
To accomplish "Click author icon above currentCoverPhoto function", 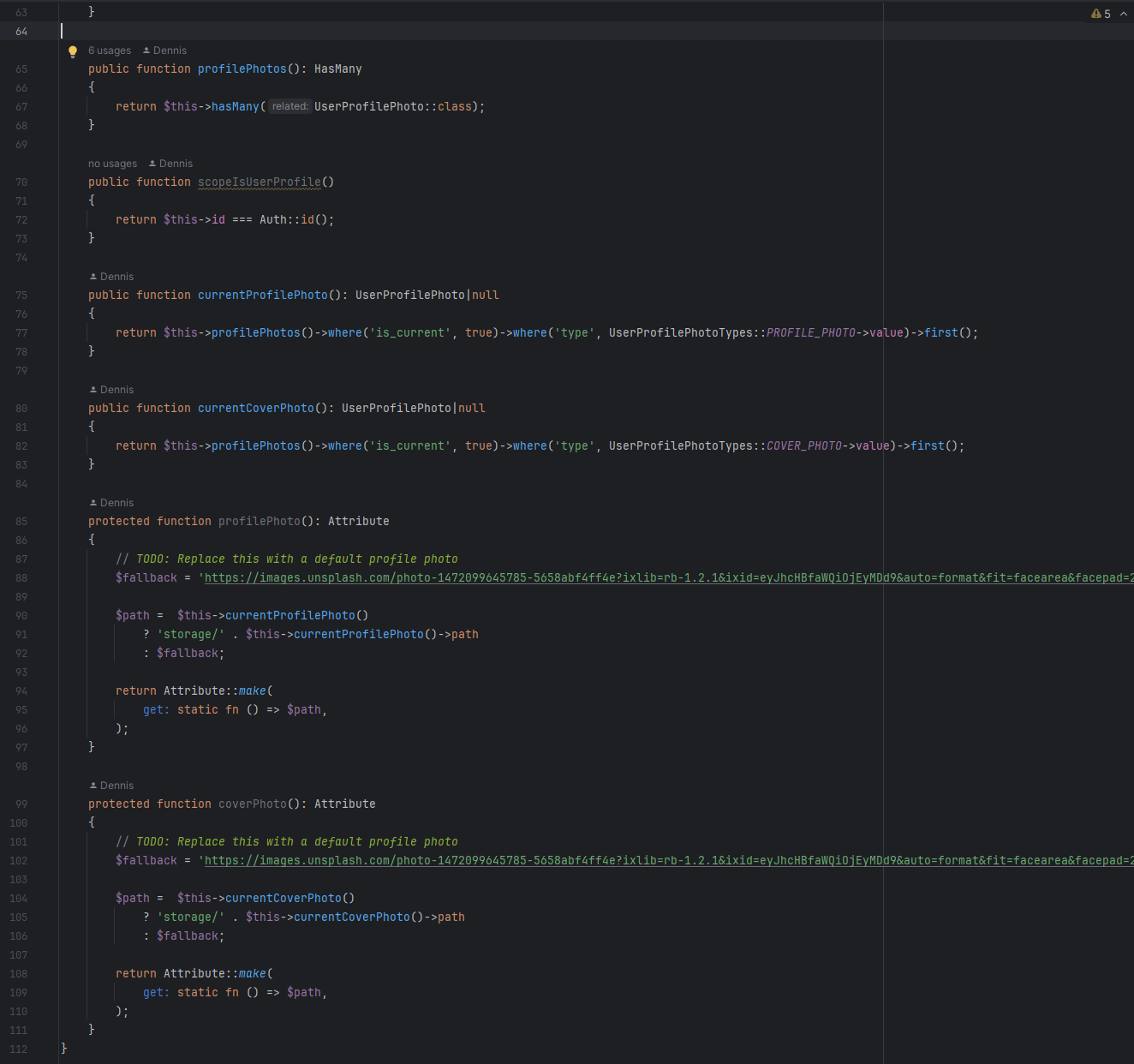I will click(x=93, y=390).
